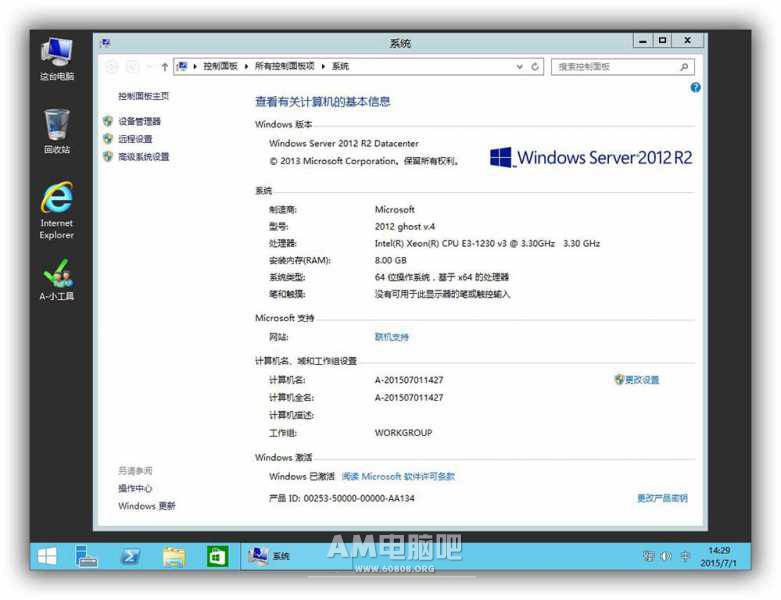Viewport: 781px width, 600px height.
Task: Click the 系统 breadcrumb item
Action: click(340, 66)
